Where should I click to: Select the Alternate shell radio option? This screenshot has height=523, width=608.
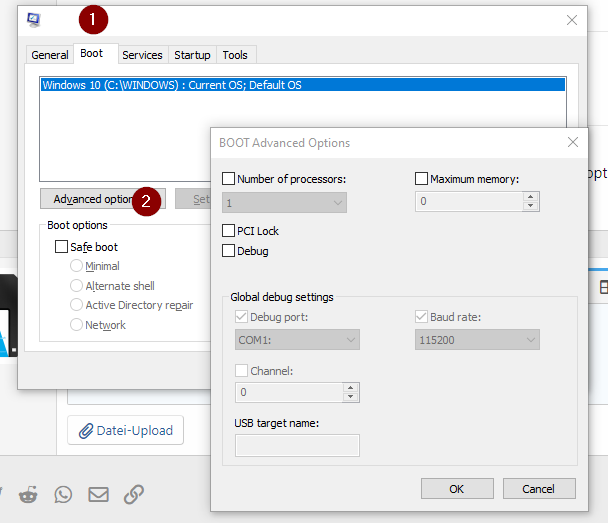click(76, 286)
